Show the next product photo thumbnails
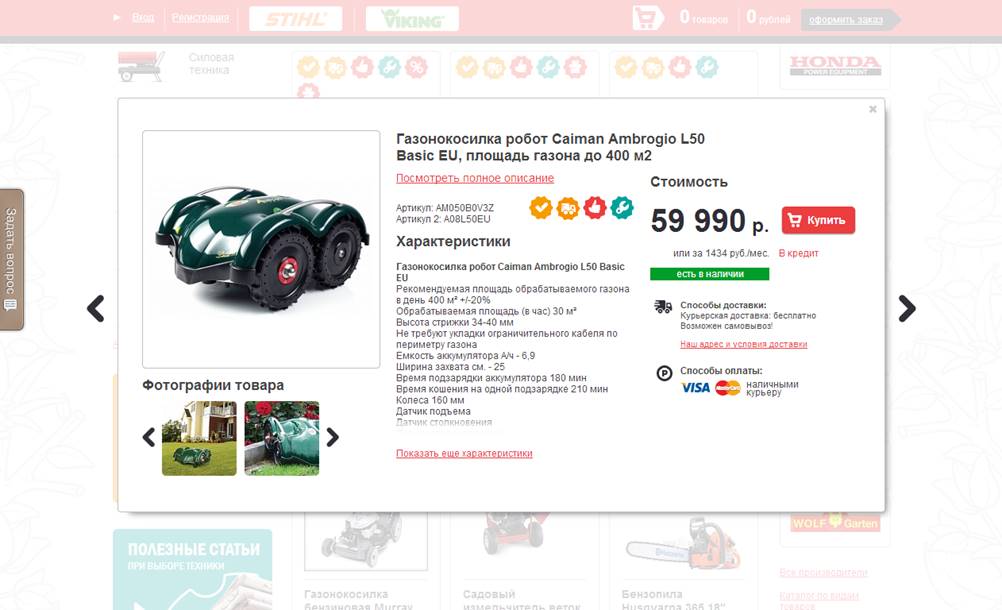 (332, 438)
